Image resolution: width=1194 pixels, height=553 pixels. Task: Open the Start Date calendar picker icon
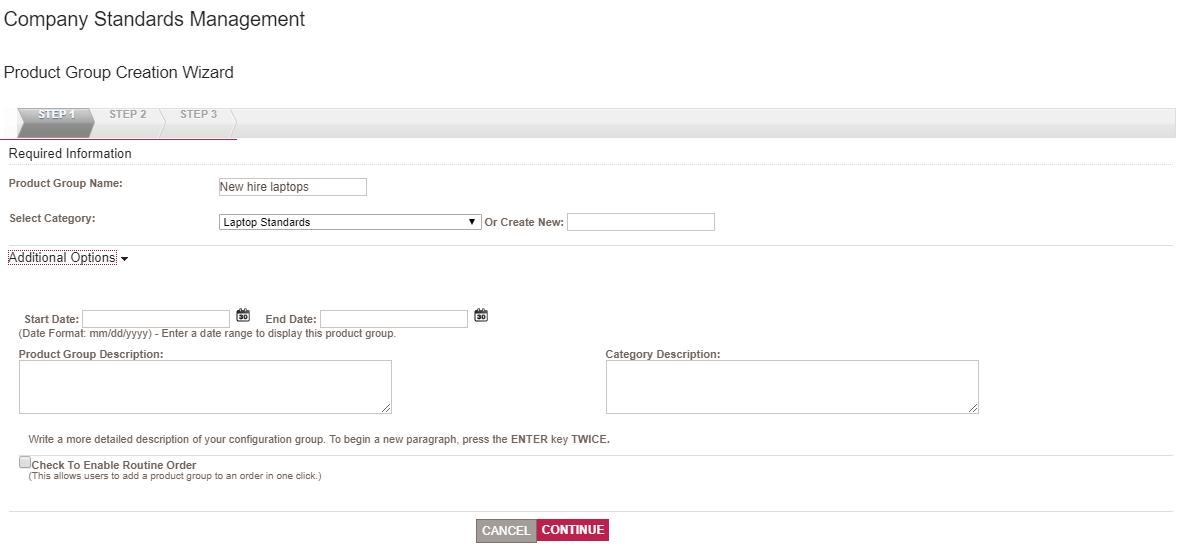coord(242,316)
